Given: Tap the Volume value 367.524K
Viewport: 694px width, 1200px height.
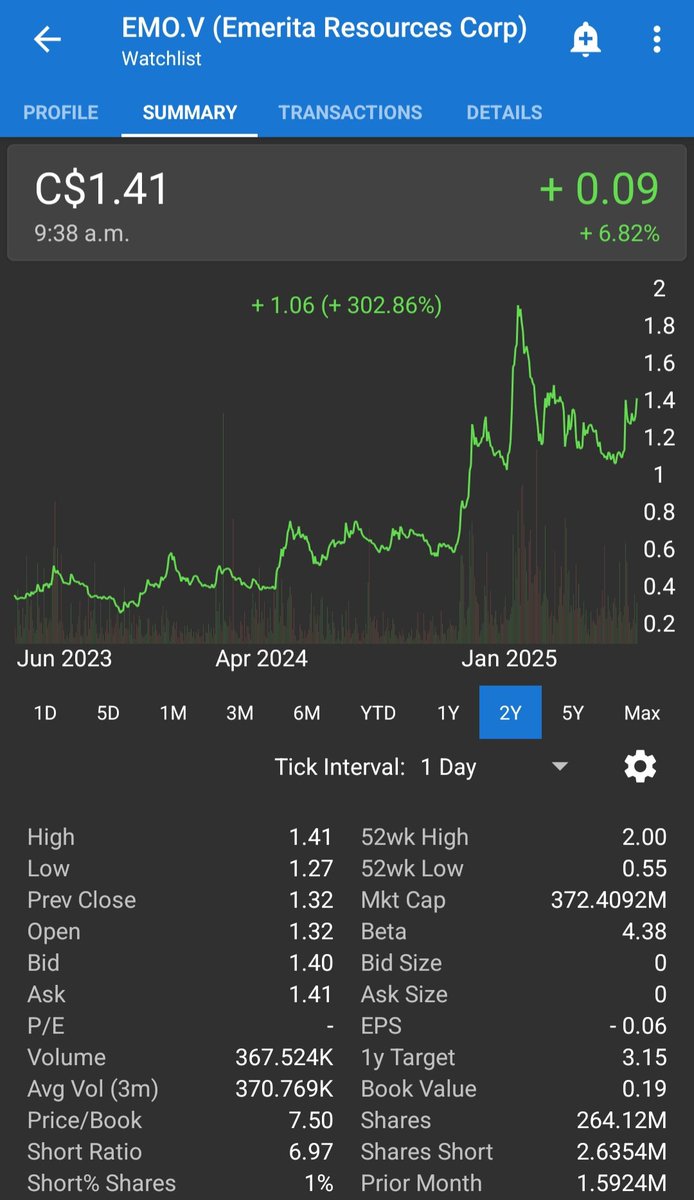Looking at the screenshot, I should tap(283, 1057).
